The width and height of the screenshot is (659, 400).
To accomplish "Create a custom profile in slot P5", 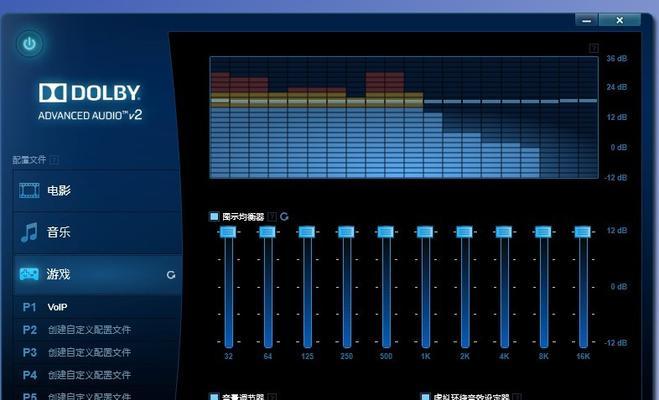I will (97, 394).
